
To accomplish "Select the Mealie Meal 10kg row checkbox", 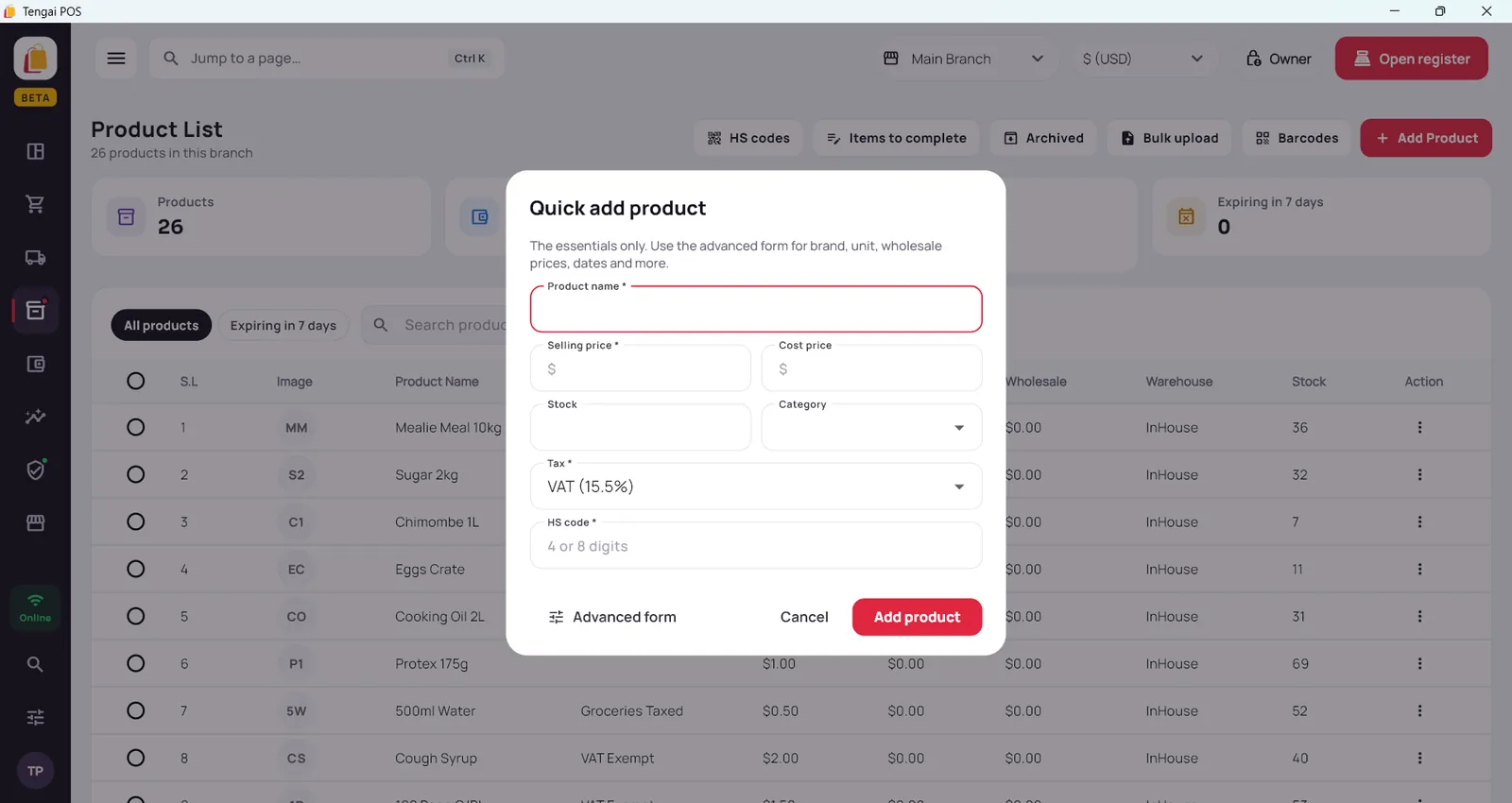I will point(136,427).
